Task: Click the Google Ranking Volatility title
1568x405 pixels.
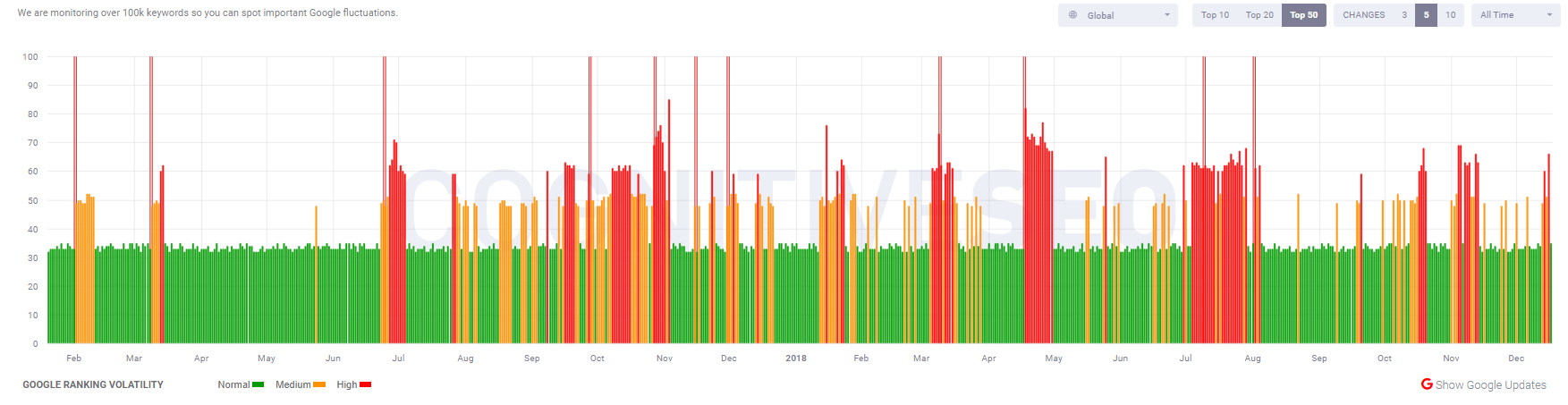Action: [x=93, y=384]
